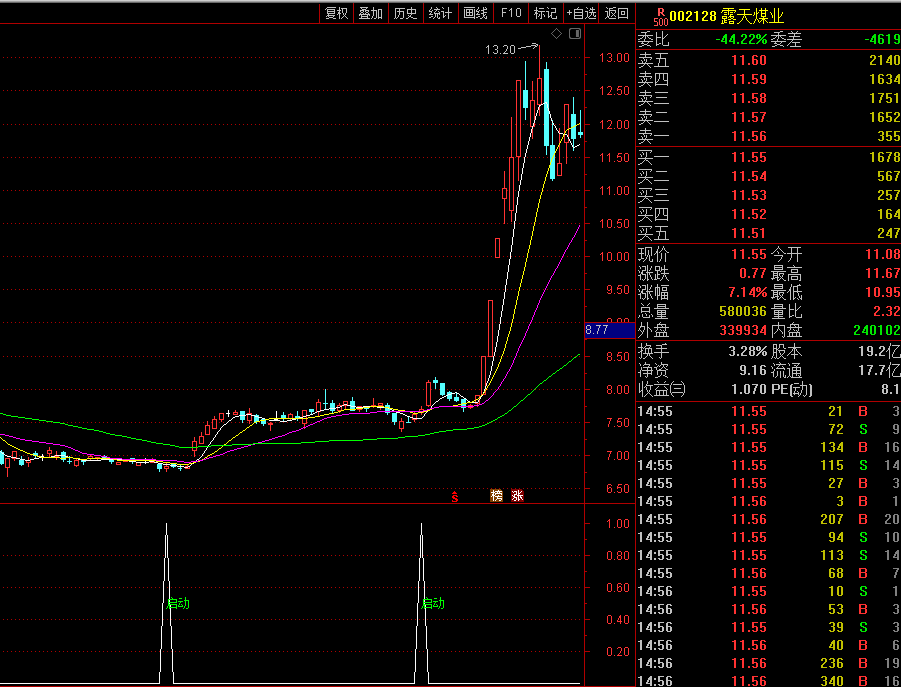
Task: Toggle the panel layout square icon
Action: tap(575, 34)
